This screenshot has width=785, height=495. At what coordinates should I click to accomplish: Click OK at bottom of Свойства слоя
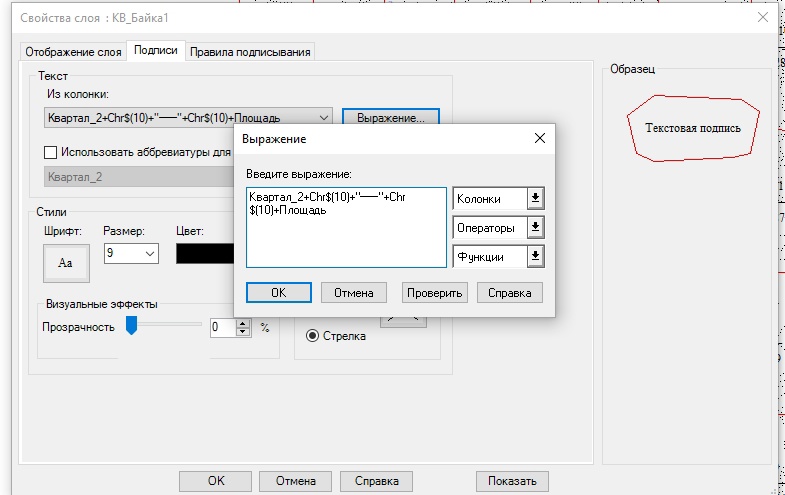(x=216, y=481)
